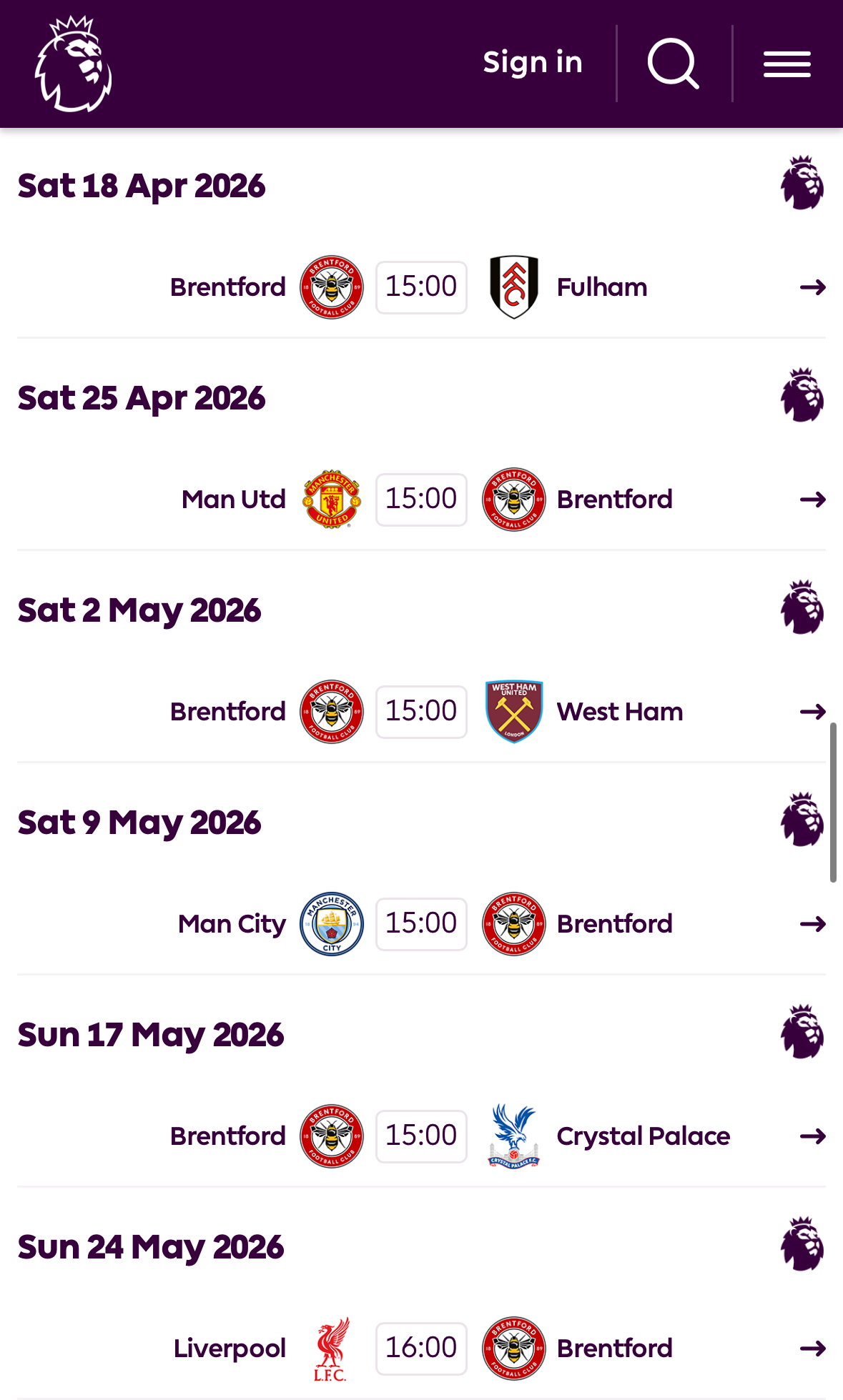Image resolution: width=843 pixels, height=1400 pixels.
Task: Open Brentford vs Fulham match arrow
Action: 813,287
